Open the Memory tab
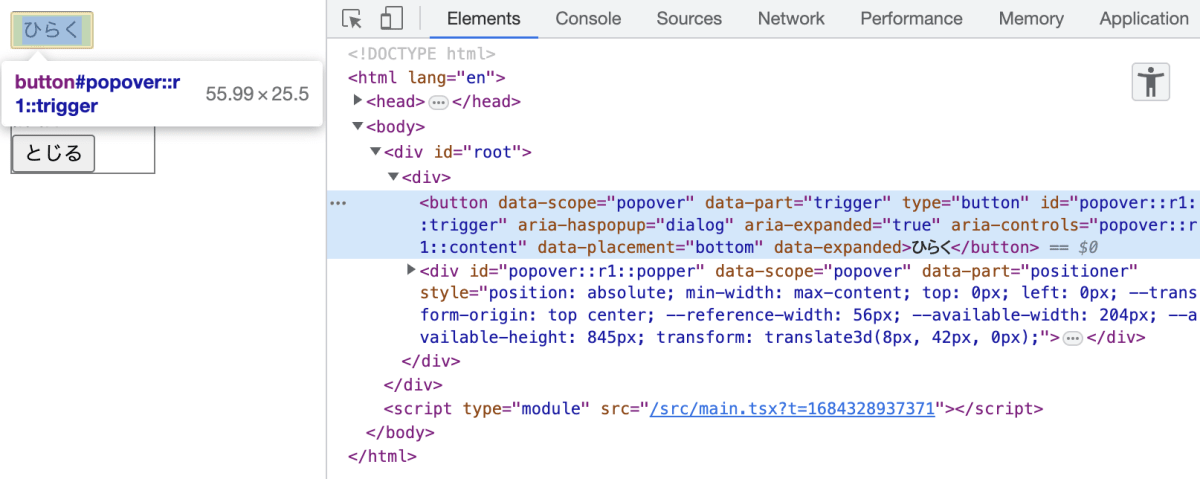 pos(1031,19)
